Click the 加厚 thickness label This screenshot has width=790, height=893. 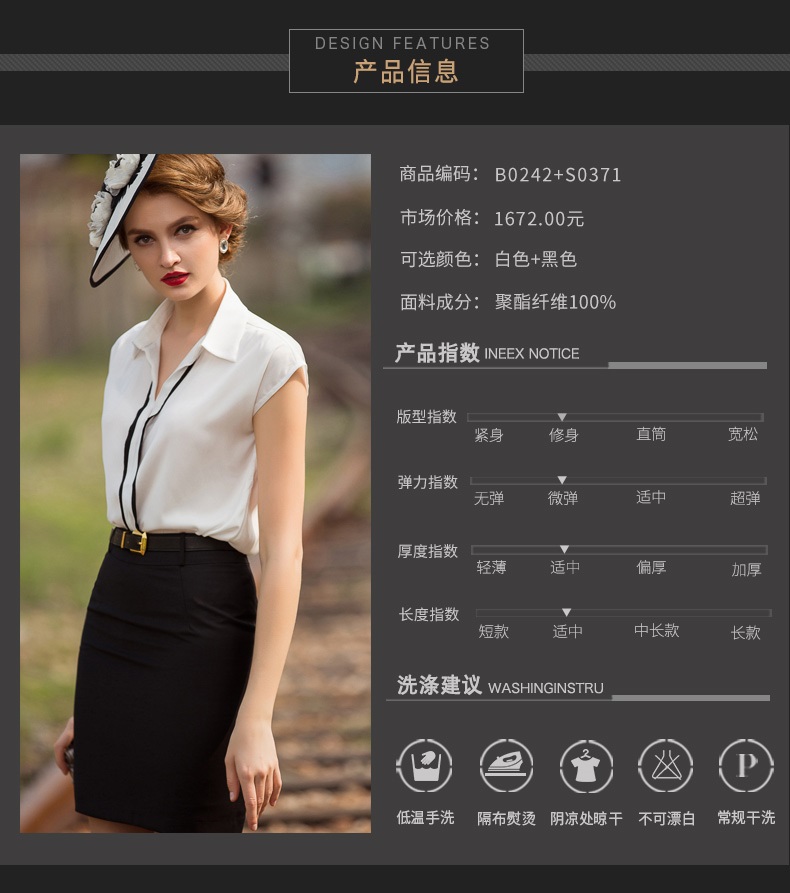tap(746, 570)
